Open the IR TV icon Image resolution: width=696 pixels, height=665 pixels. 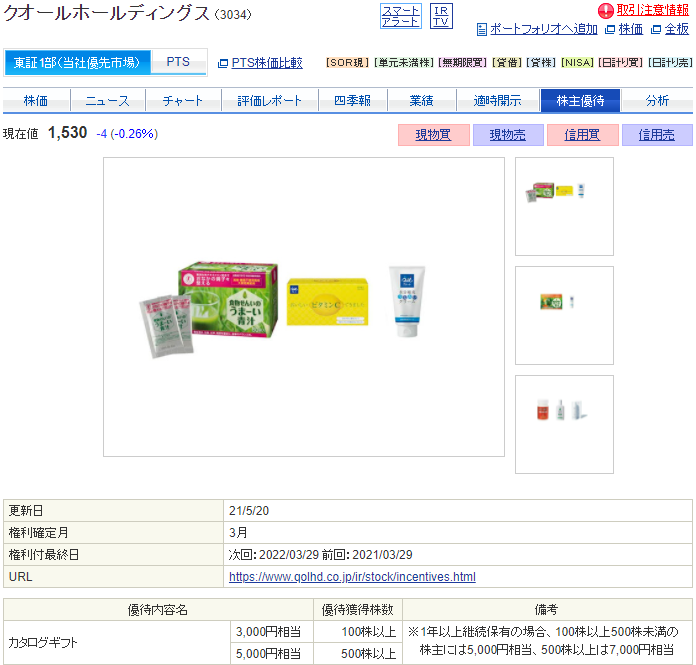[441, 16]
